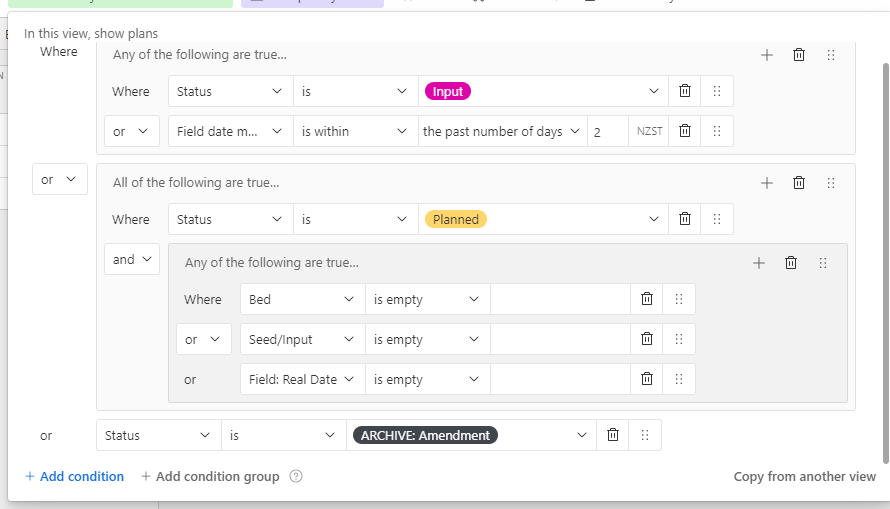890x509 pixels.
Task: Open value dropdown showing ARCHIVE: Amendment
Action: pos(471,435)
